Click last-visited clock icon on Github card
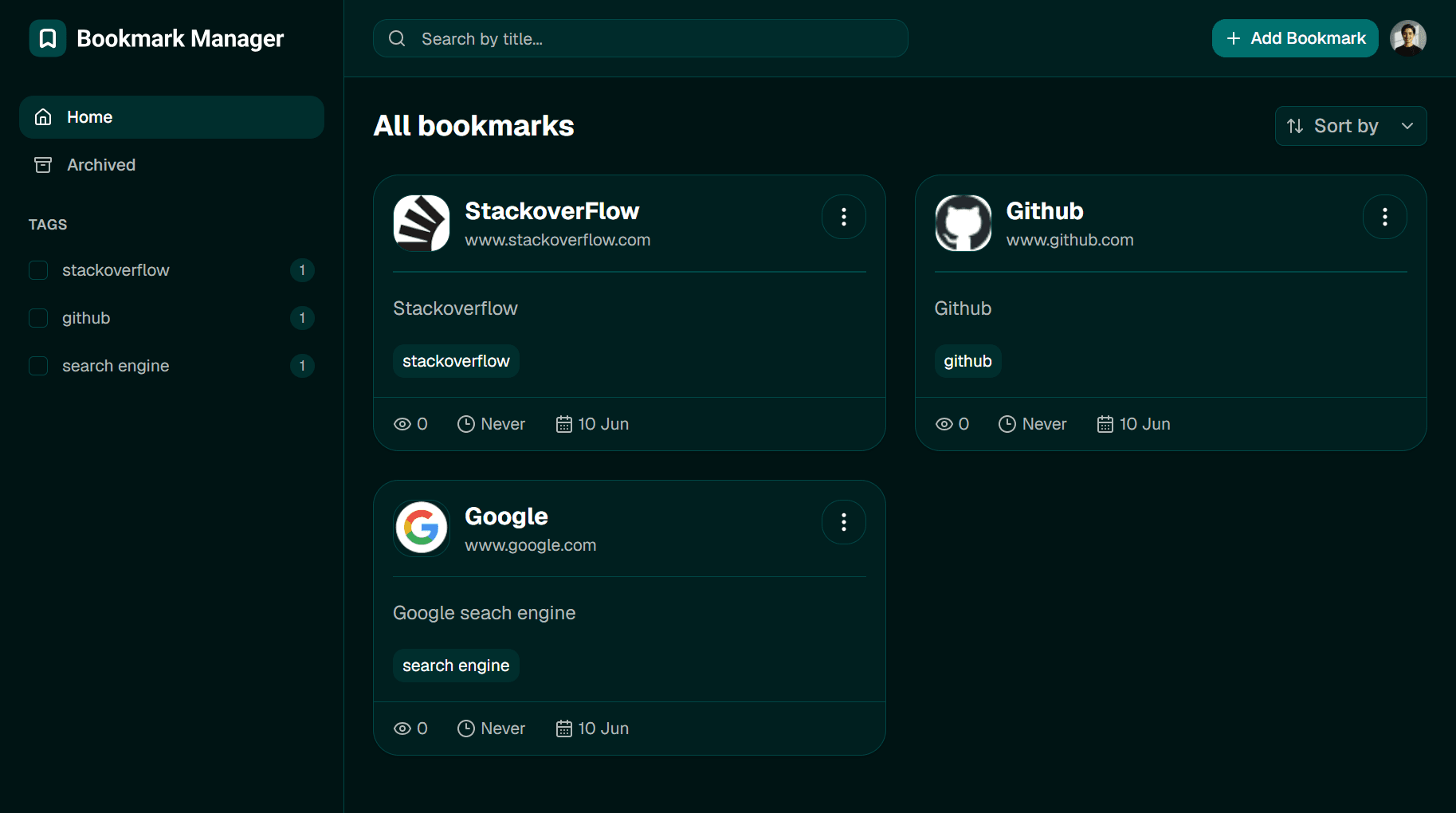1456x813 pixels. click(x=1007, y=424)
